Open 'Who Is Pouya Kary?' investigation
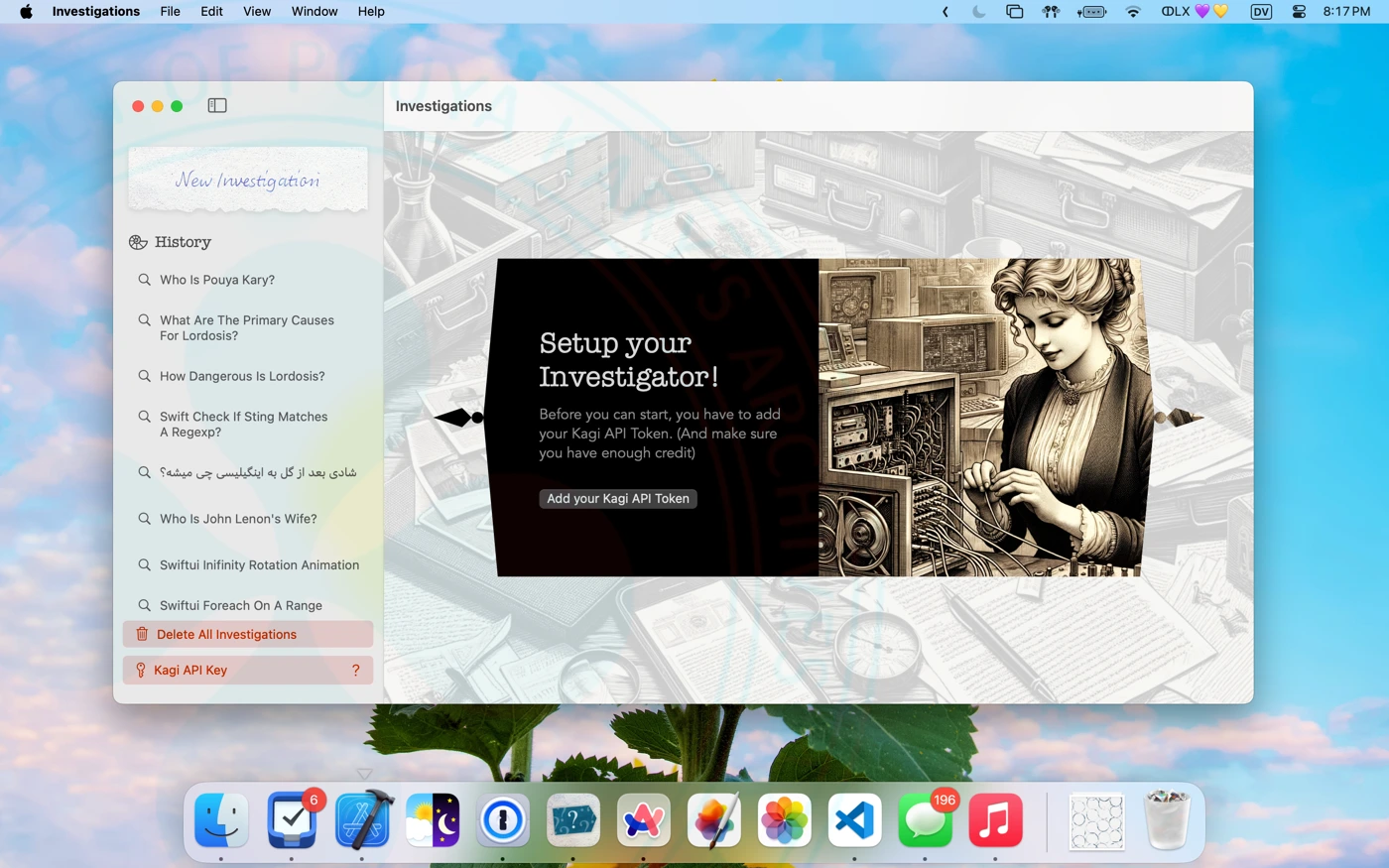Viewport: 1389px width, 868px height. pos(217,280)
